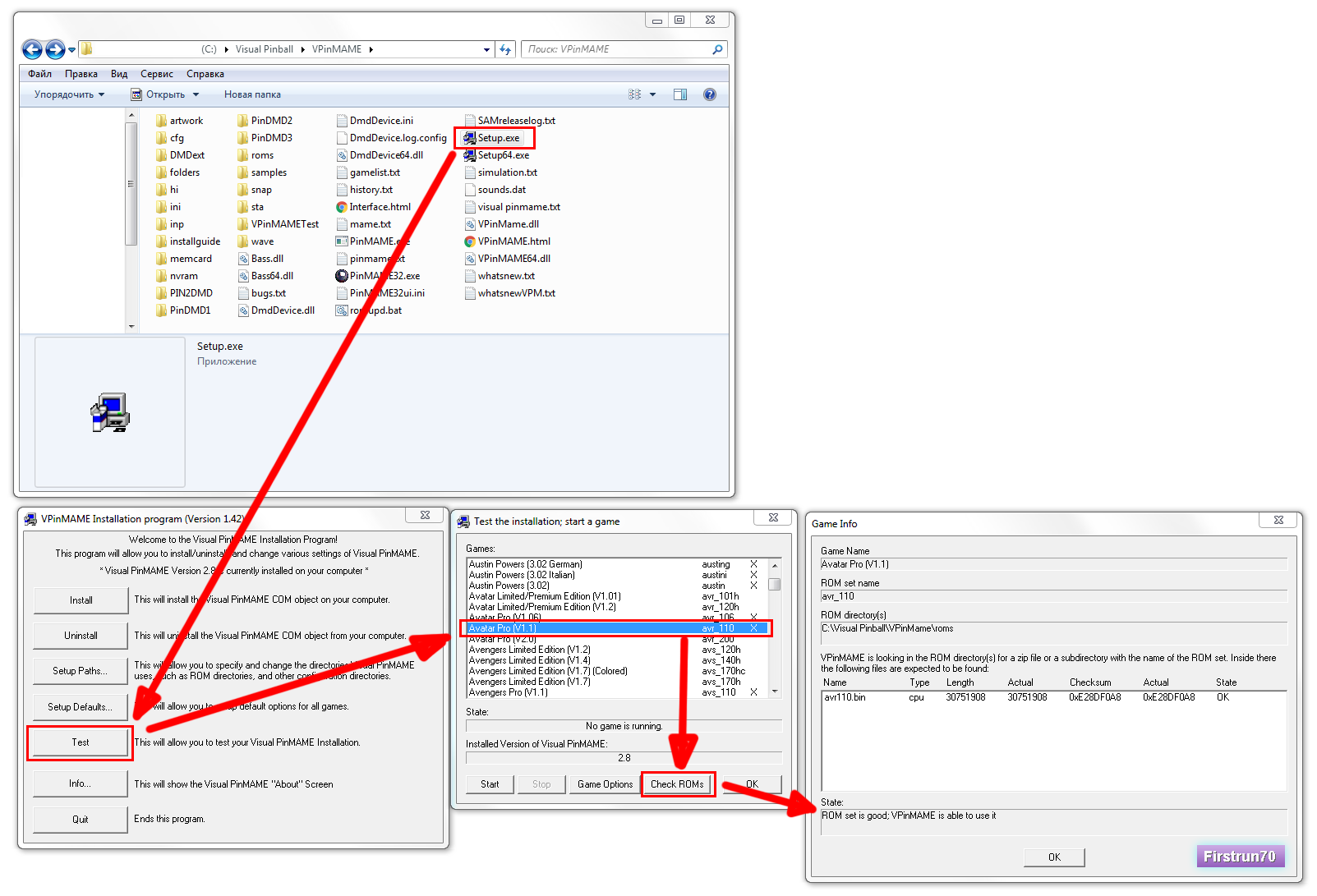Open the Файл menu
Screen dimensions: 1317x896
pos(39,74)
